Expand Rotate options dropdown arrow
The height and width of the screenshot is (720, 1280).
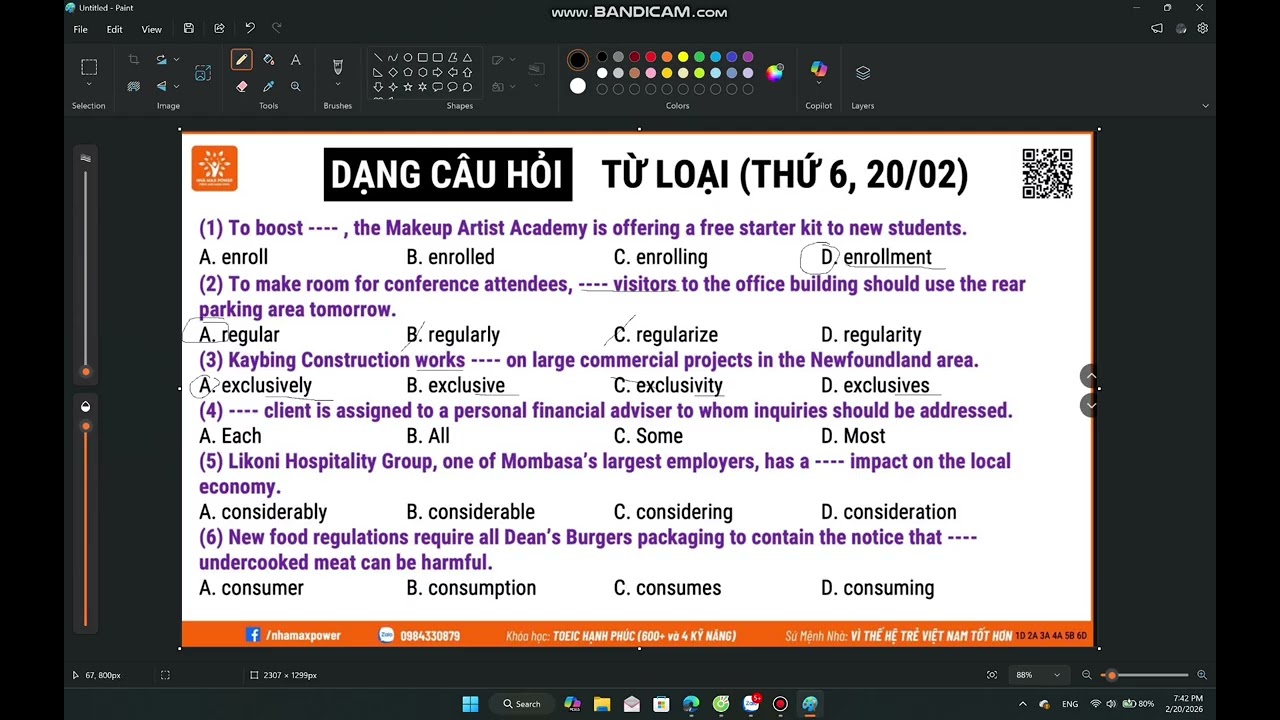pos(176,60)
